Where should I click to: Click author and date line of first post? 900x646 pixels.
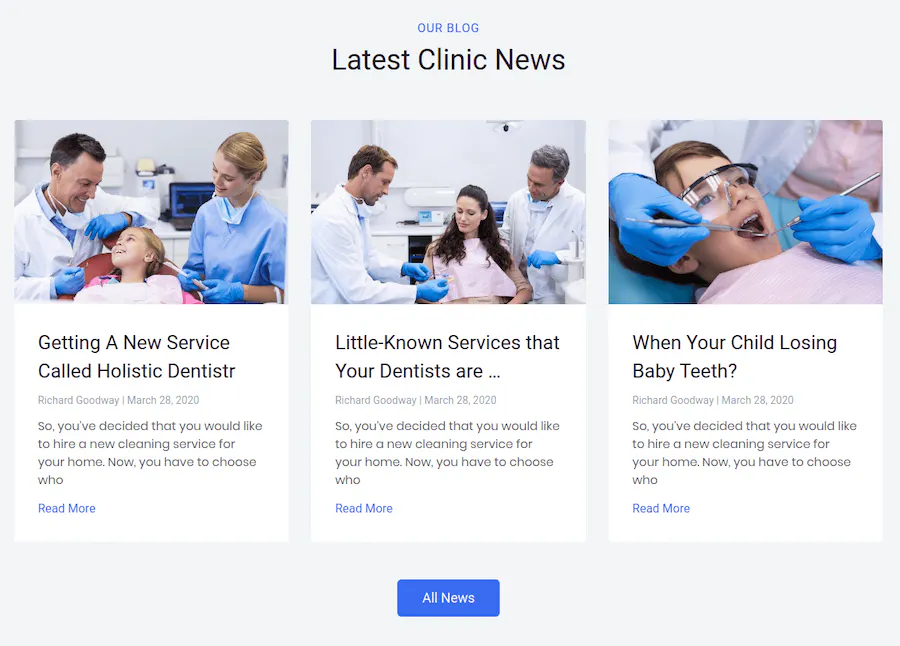pos(118,400)
